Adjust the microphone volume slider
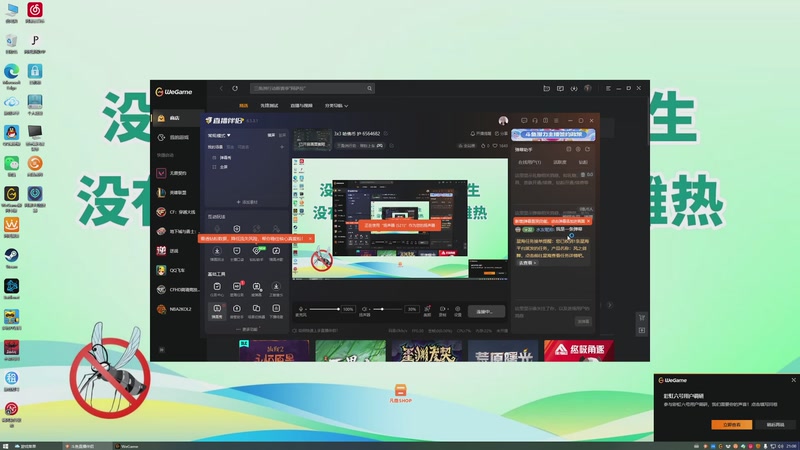Viewport: 800px width, 450px height. click(323, 309)
